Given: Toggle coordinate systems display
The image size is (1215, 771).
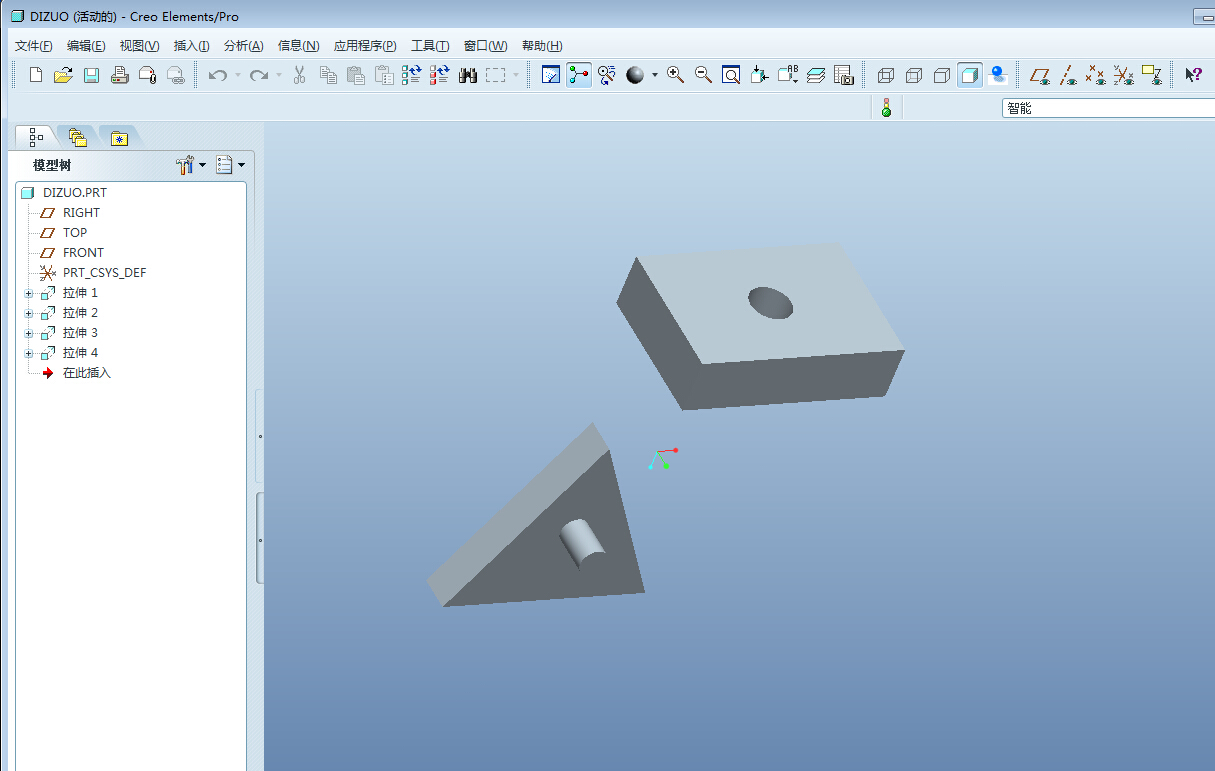Looking at the screenshot, I should [x=1124, y=75].
